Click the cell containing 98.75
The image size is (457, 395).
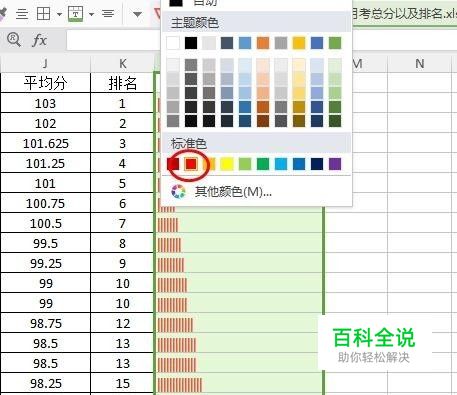point(45,323)
